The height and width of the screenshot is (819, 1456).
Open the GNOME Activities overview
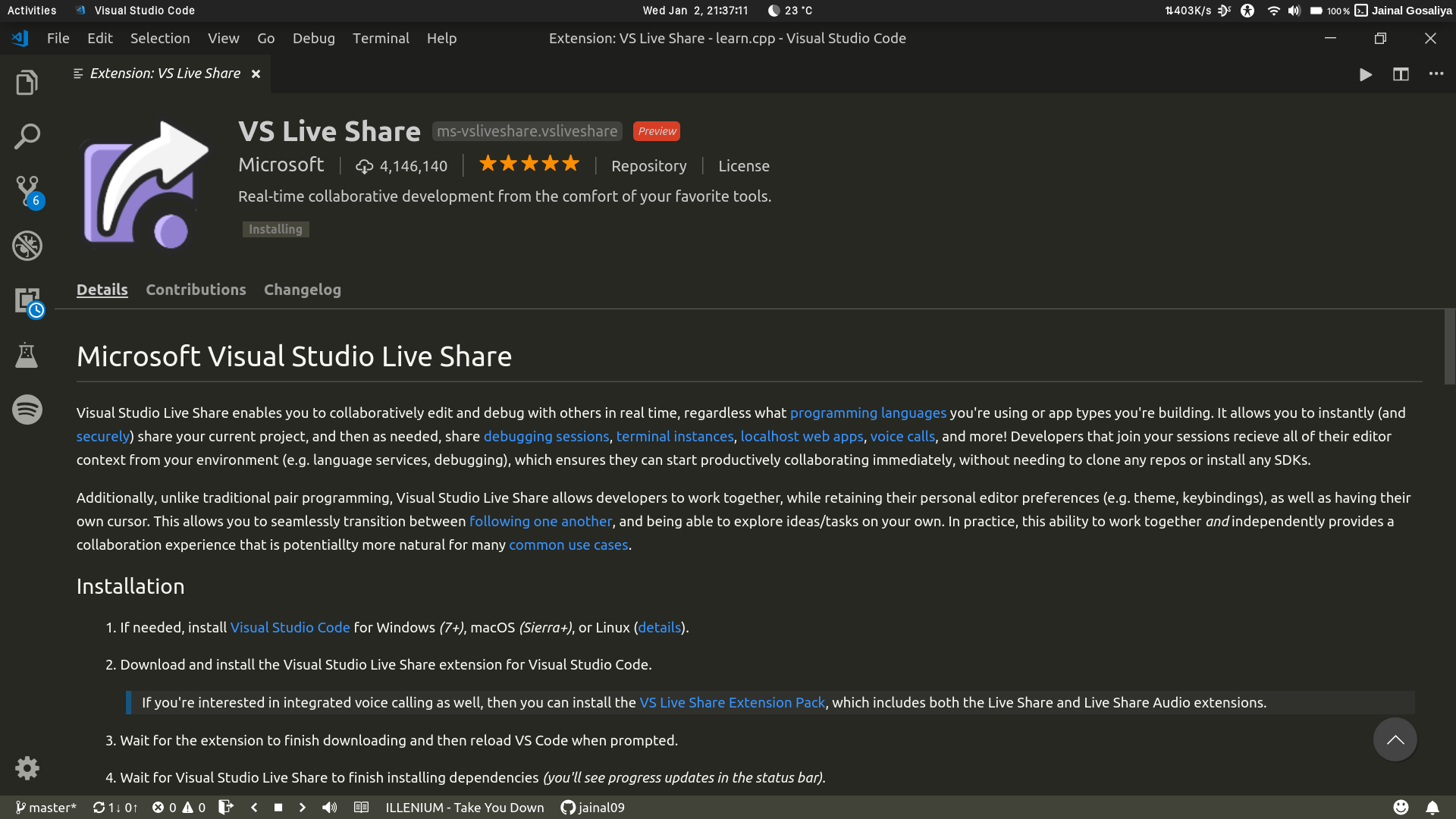coord(32,11)
